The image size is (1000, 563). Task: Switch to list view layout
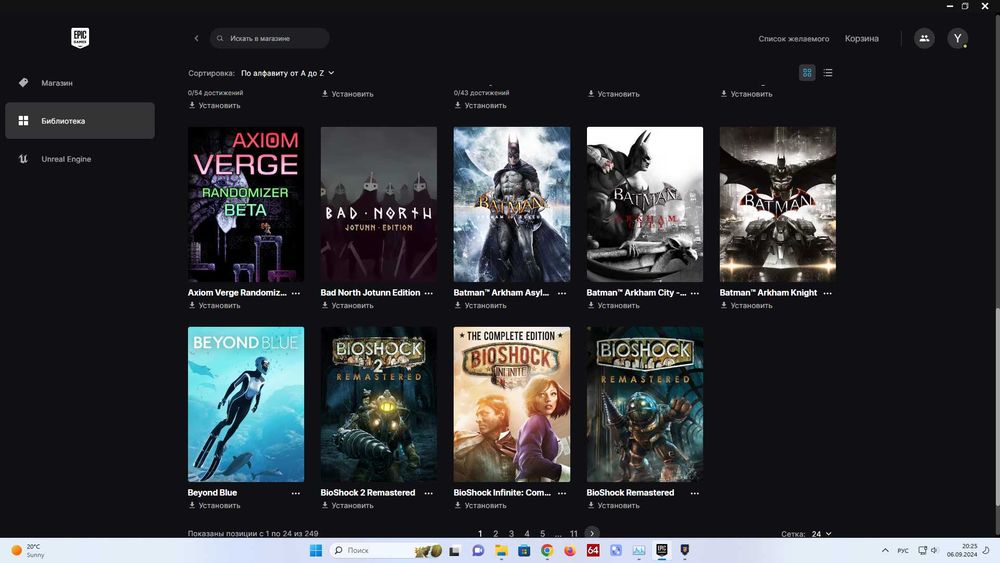(x=828, y=73)
